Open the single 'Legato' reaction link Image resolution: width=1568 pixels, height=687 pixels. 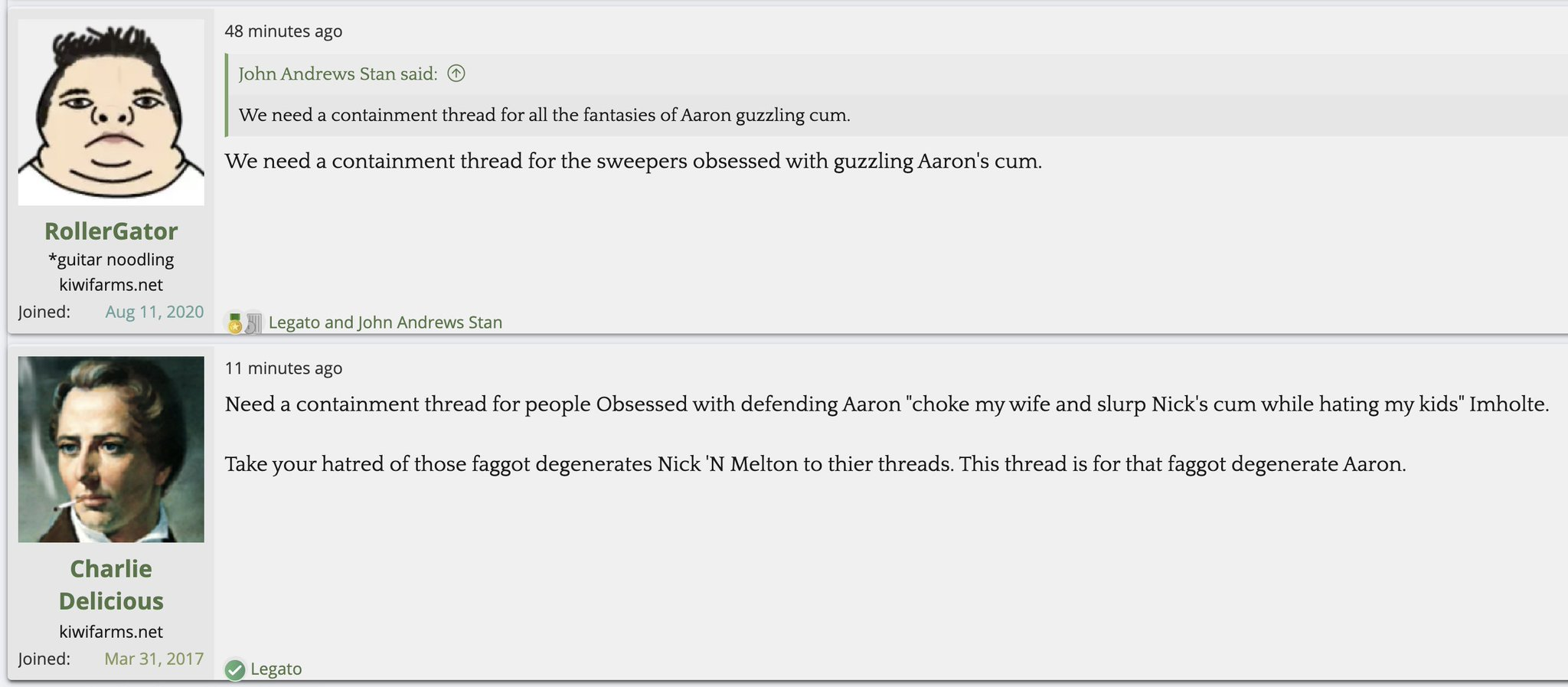tap(276, 669)
